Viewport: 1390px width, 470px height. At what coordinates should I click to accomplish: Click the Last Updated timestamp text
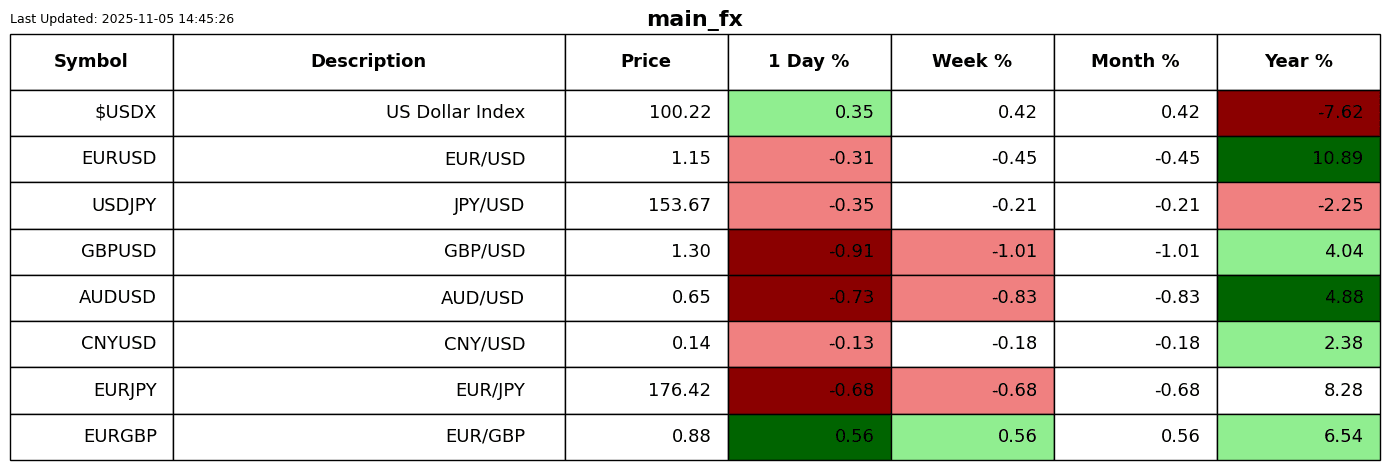pyautogui.click(x=122, y=19)
